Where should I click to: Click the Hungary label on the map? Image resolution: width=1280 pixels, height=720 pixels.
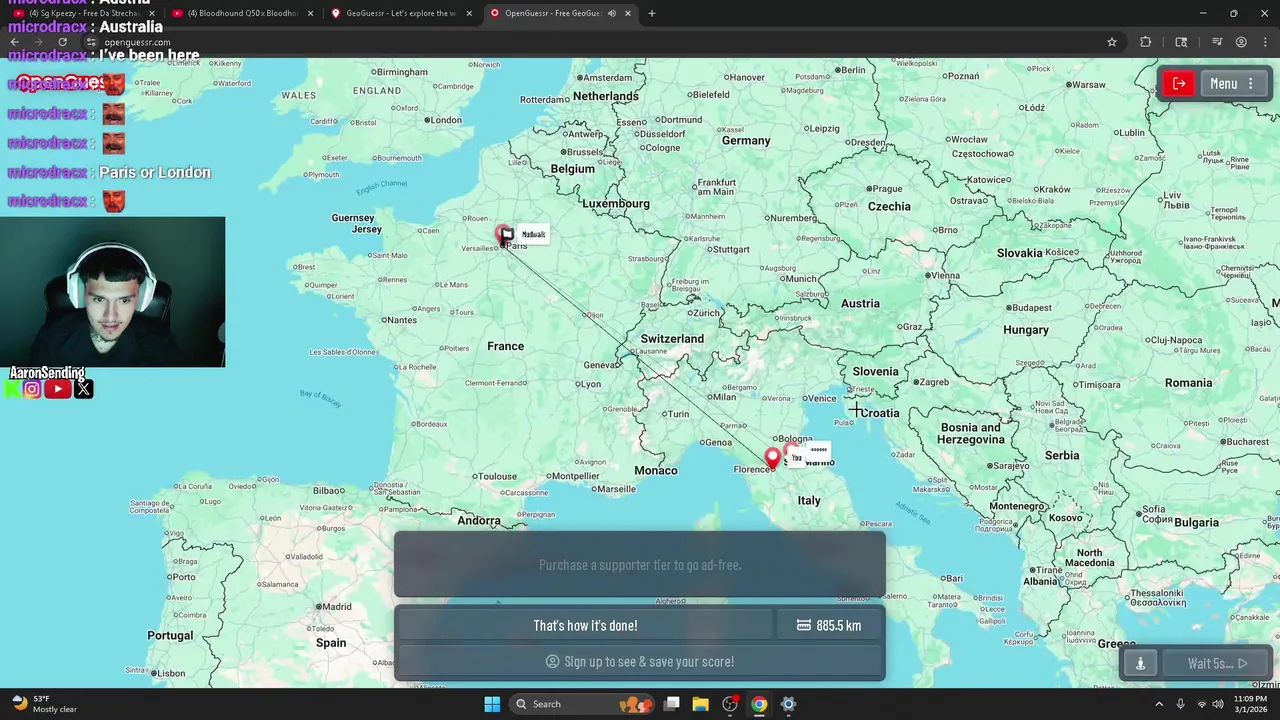click(1026, 330)
